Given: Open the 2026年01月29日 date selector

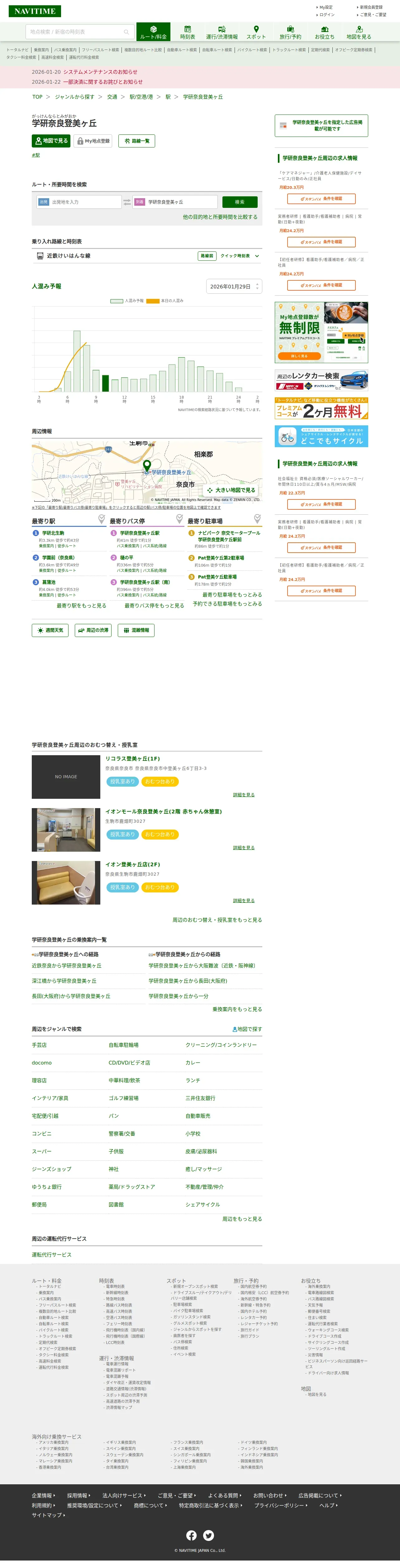Looking at the screenshot, I should coord(234,286).
